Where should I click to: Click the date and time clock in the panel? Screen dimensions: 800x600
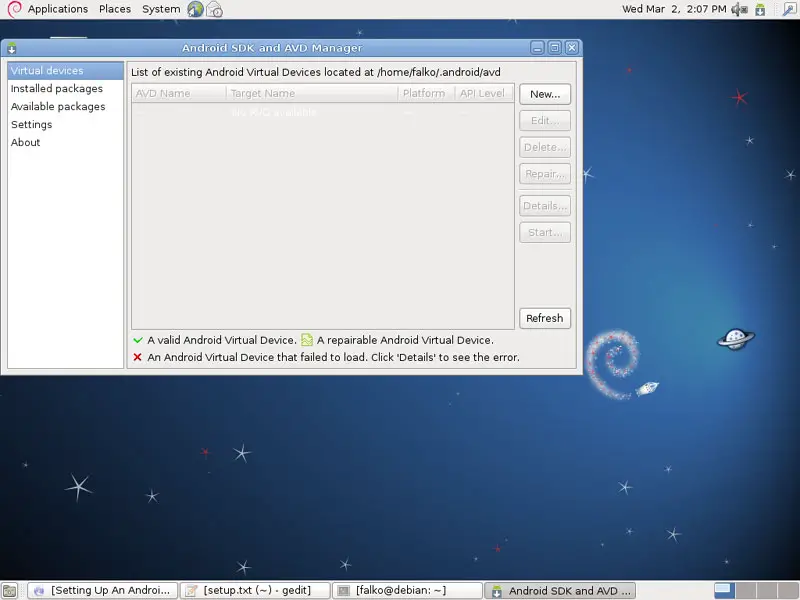[674, 9]
